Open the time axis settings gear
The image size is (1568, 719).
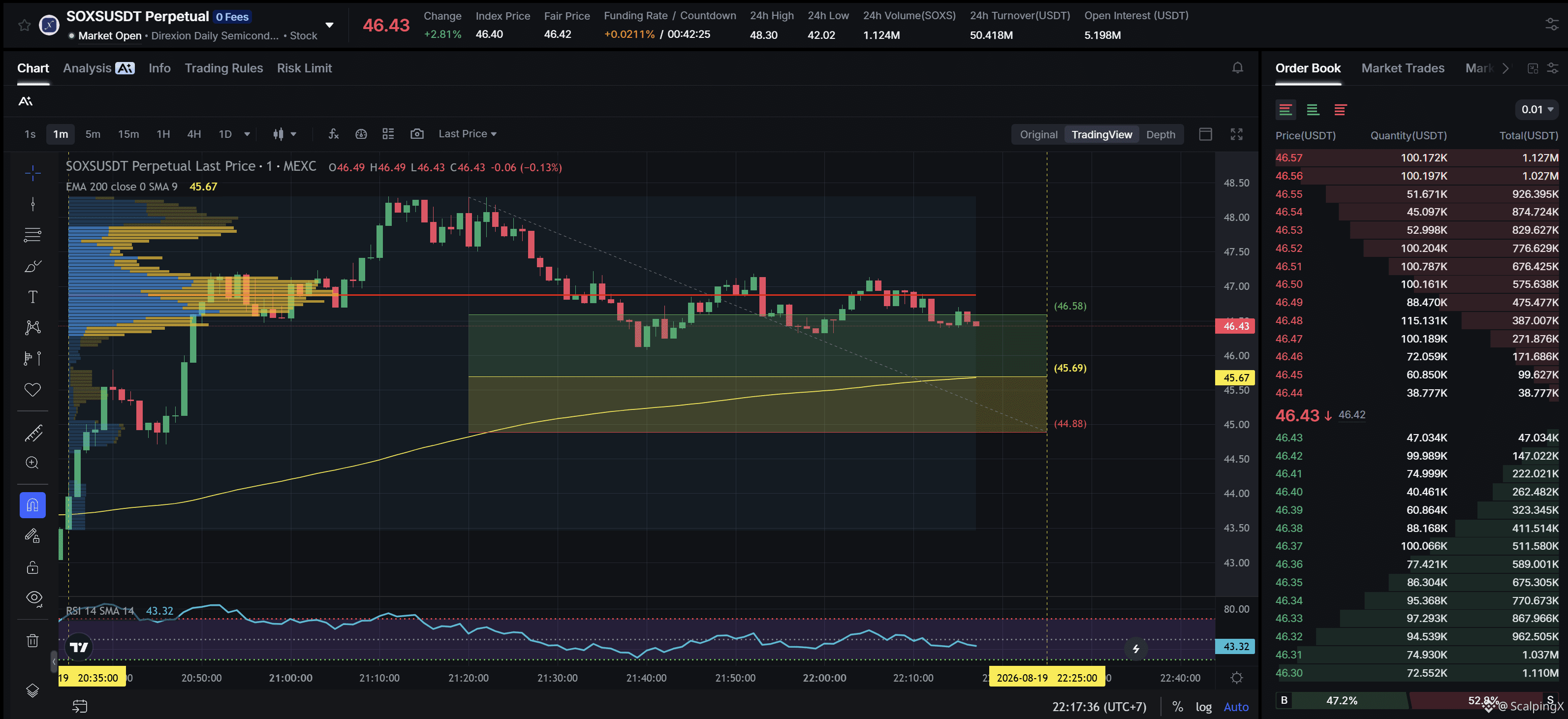pyautogui.click(x=1237, y=678)
